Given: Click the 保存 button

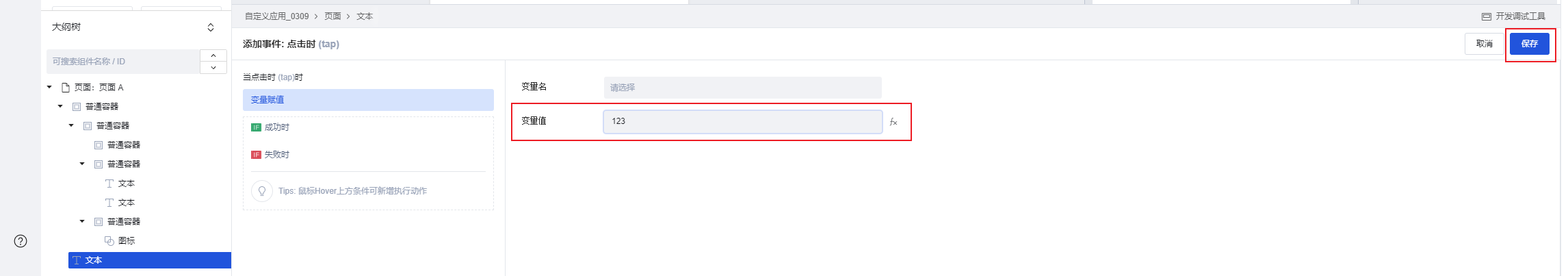Looking at the screenshot, I should [1529, 44].
